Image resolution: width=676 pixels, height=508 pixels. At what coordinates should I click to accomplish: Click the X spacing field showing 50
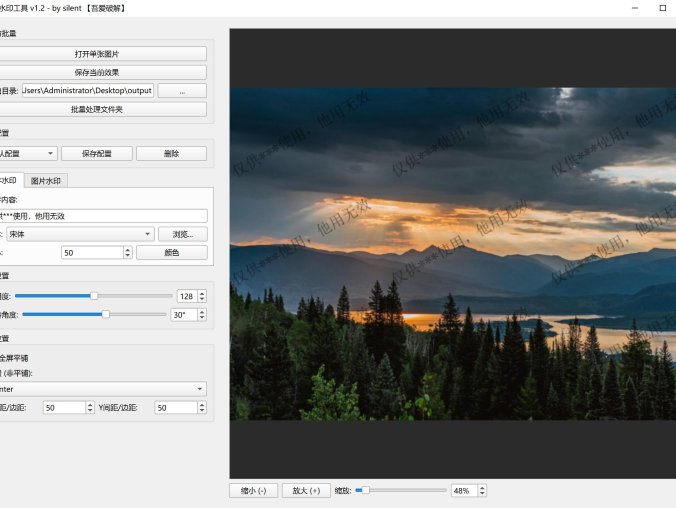(x=64, y=408)
